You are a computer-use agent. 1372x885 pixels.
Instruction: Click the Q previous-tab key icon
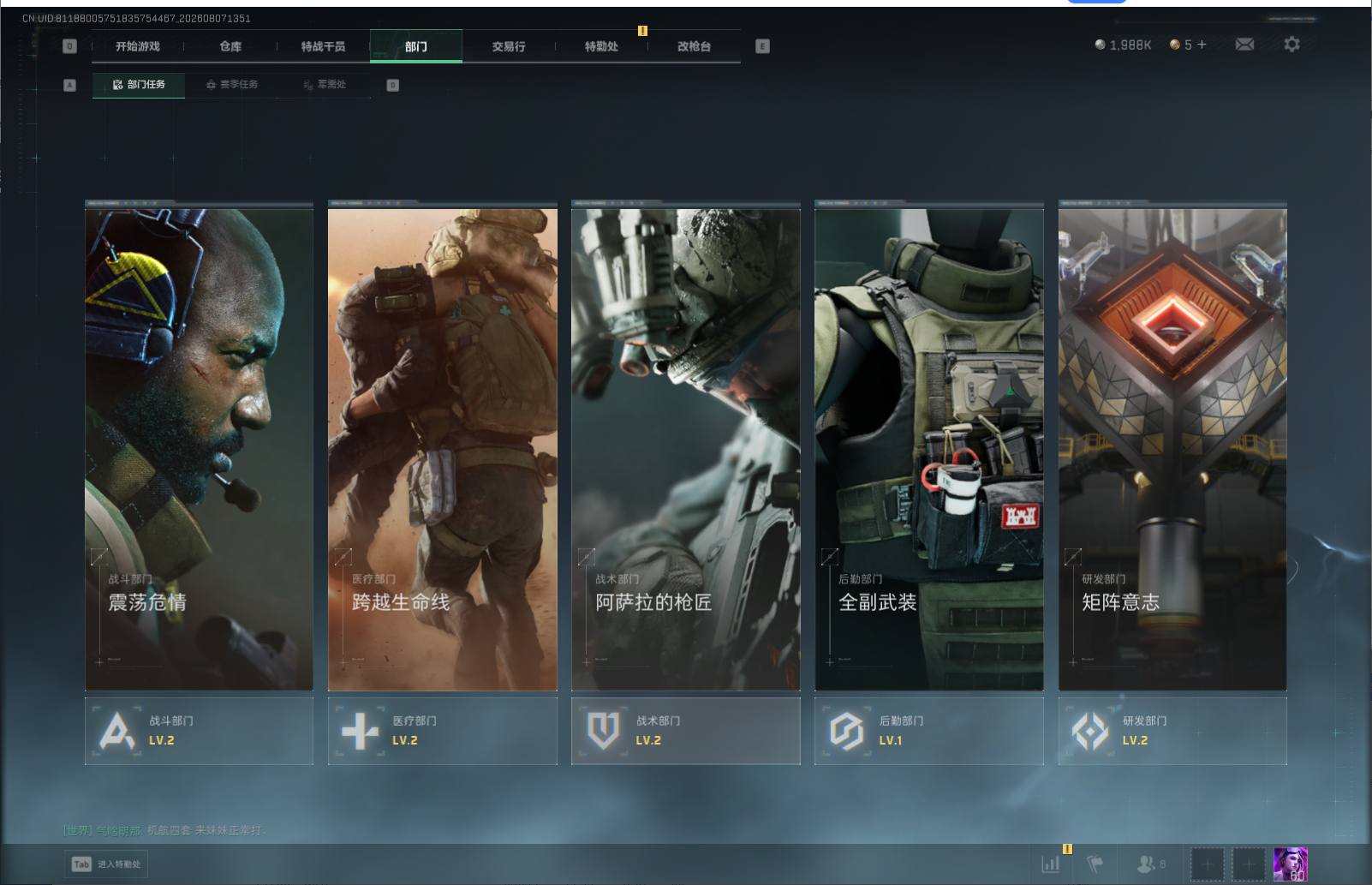coord(70,46)
